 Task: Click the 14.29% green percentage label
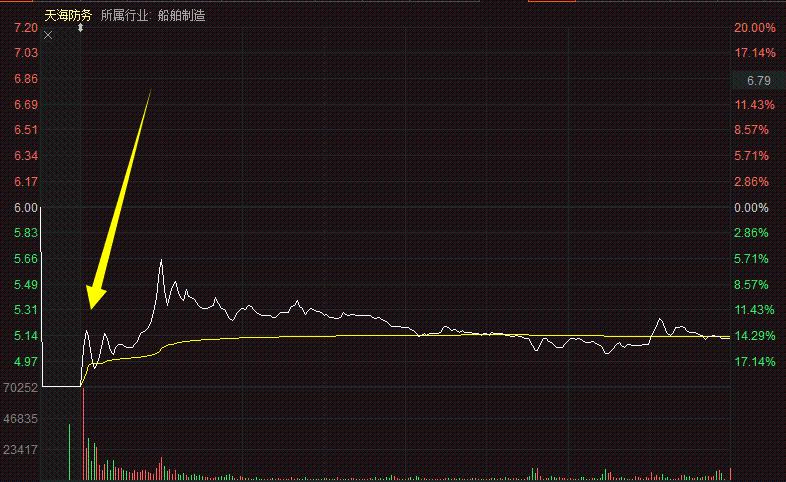click(755, 336)
